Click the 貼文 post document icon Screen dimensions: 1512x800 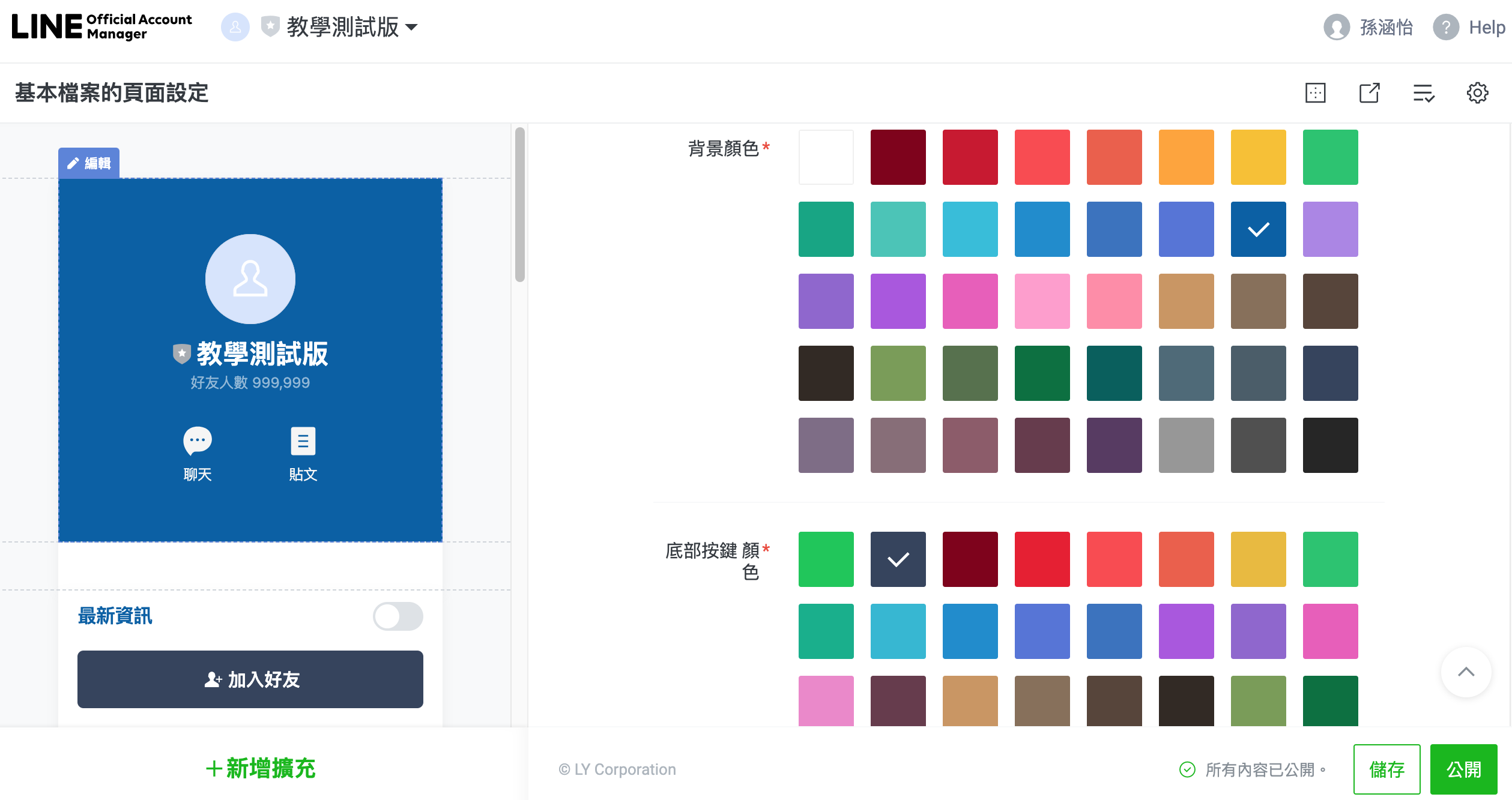point(303,441)
